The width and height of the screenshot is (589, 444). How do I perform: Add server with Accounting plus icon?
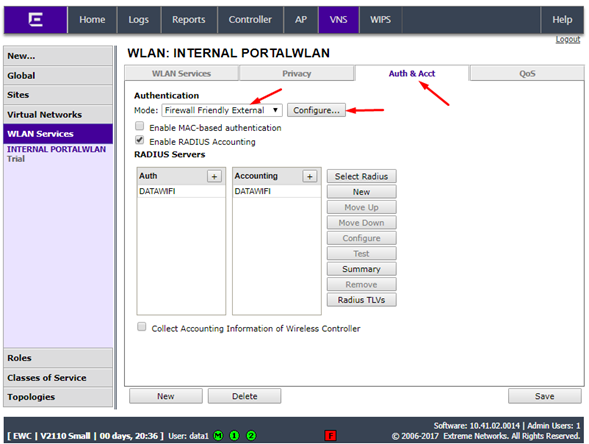(310, 176)
